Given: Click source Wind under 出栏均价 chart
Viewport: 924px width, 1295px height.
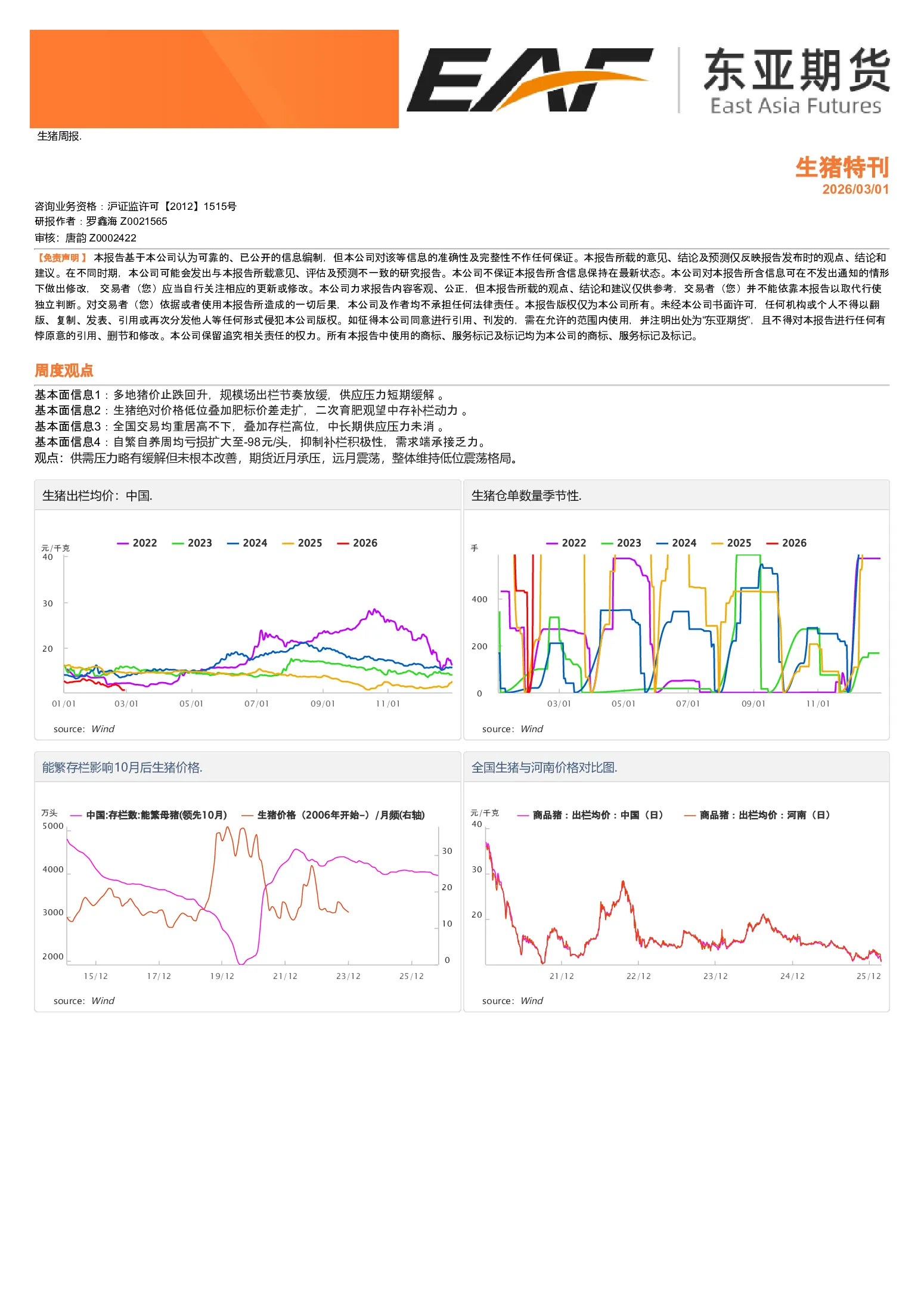Looking at the screenshot, I should tap(84, 729).
